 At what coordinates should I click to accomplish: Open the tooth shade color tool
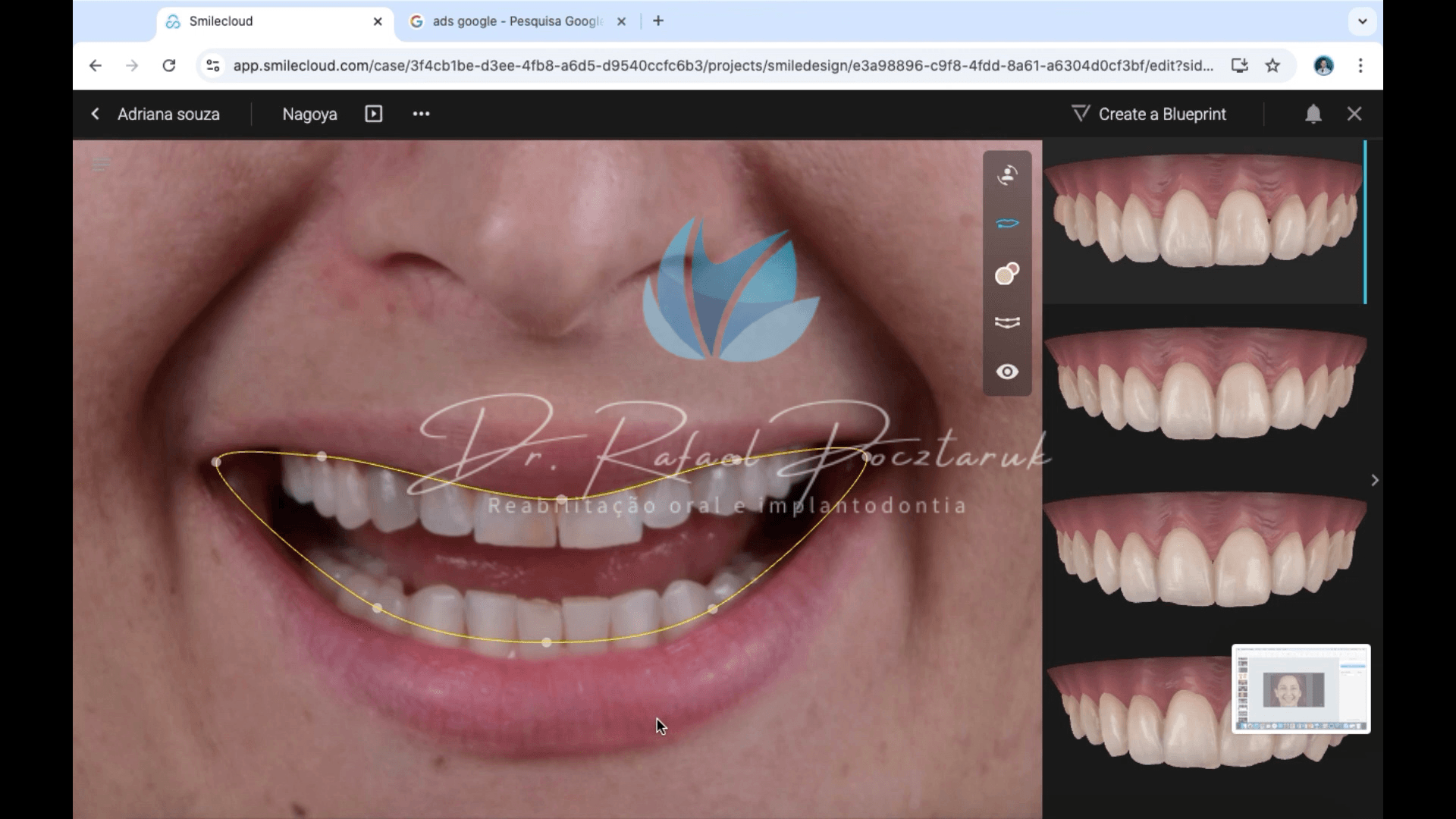point(1007,274)
